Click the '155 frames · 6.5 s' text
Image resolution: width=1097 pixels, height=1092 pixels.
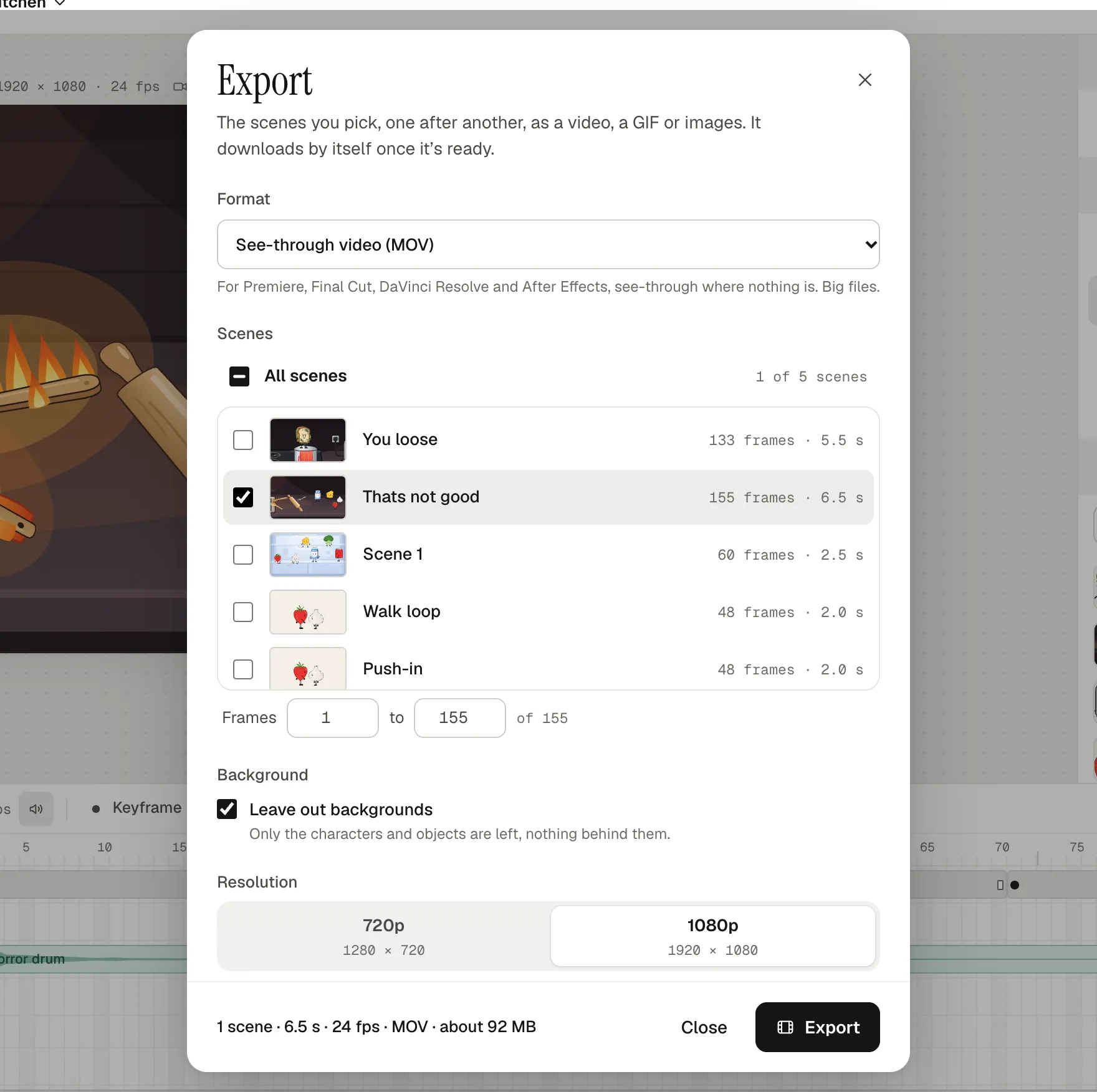point(786,498)
